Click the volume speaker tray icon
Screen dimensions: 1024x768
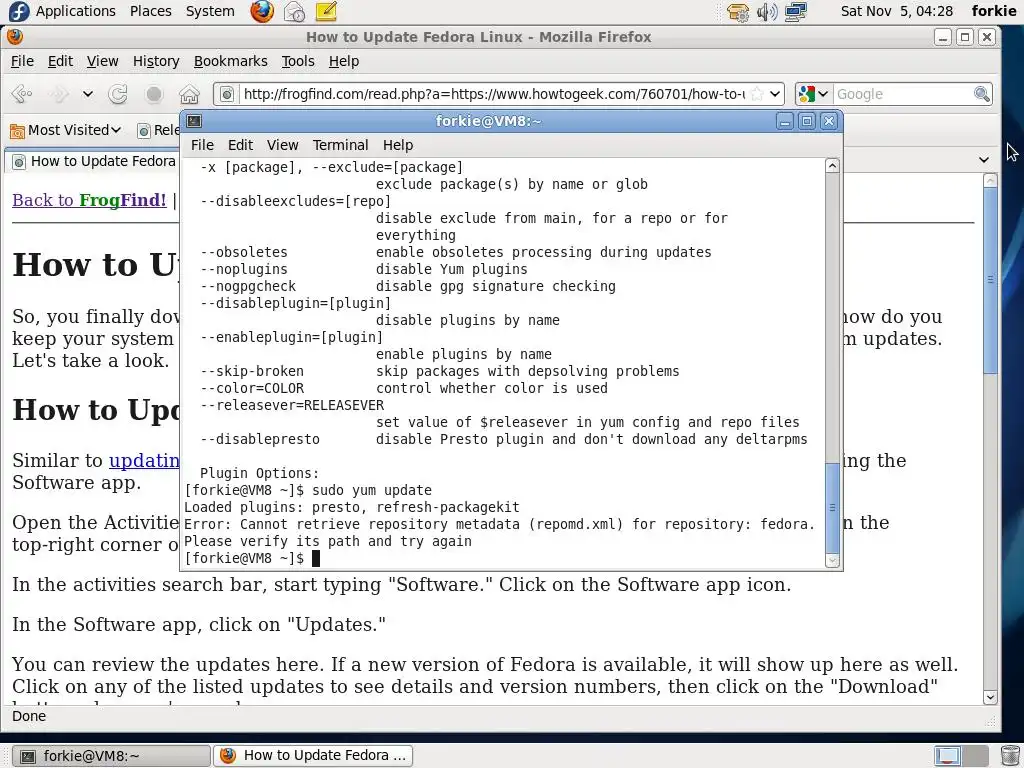(x=766, y=12)
